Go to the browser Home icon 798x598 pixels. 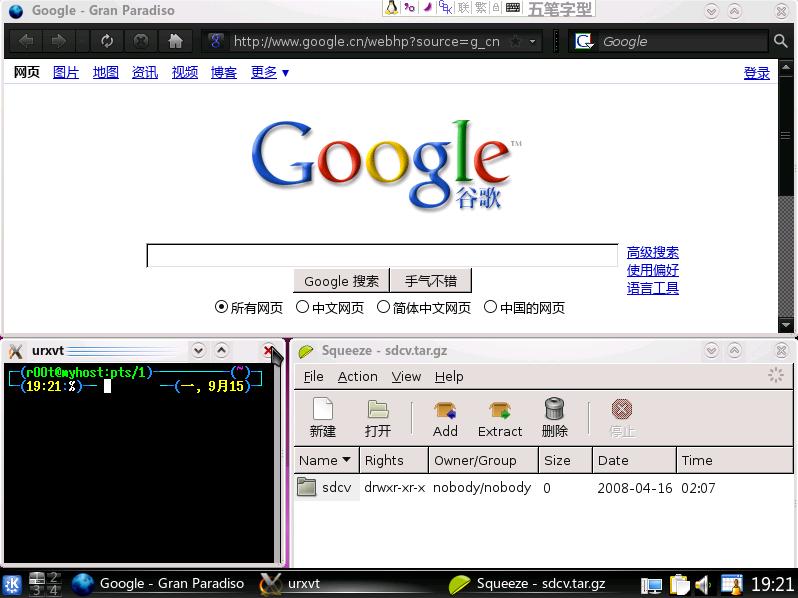coord(175,41)
